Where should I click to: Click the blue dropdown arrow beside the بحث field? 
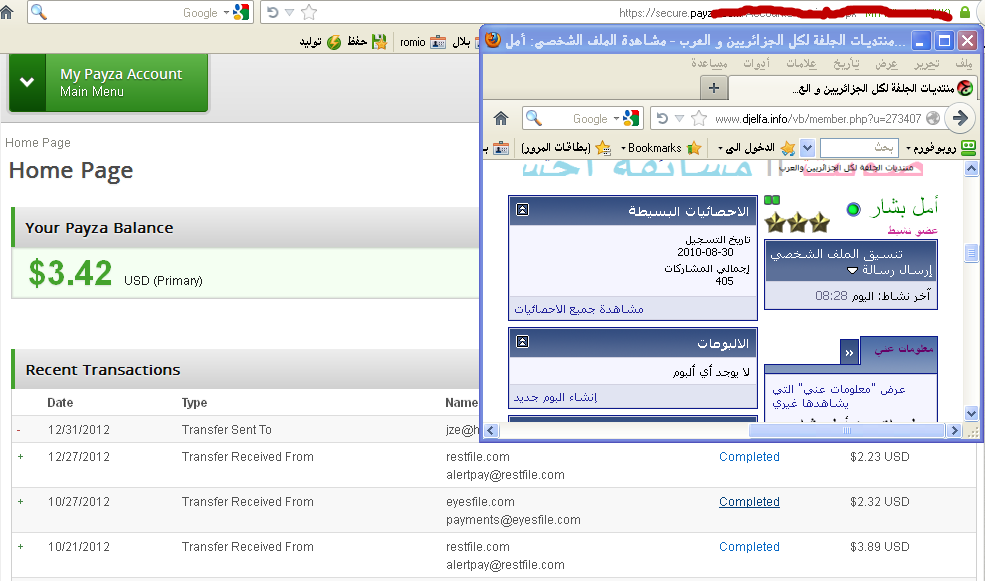point(807,148)
